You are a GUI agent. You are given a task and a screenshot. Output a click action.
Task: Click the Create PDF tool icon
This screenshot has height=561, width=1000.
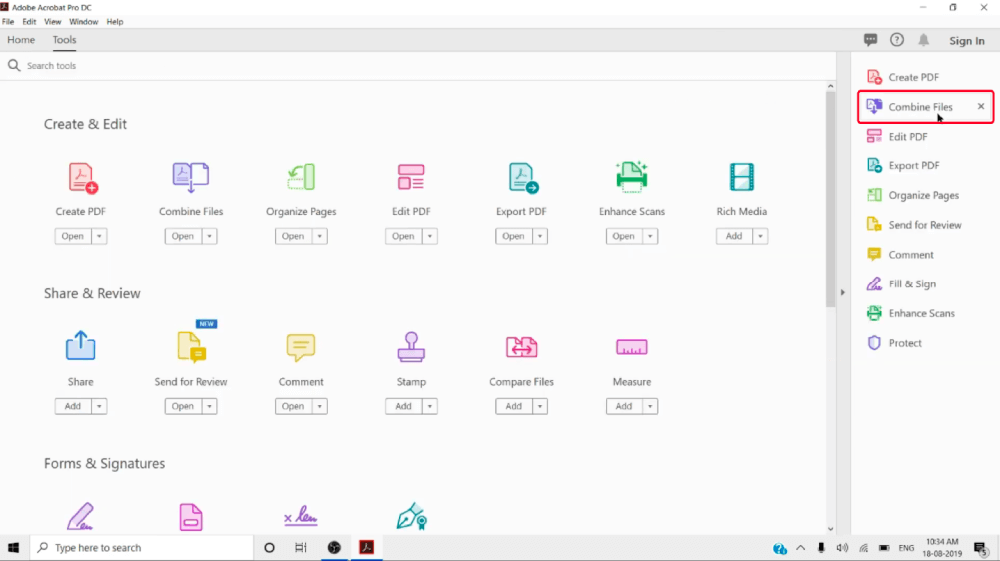tap(82, 178)
